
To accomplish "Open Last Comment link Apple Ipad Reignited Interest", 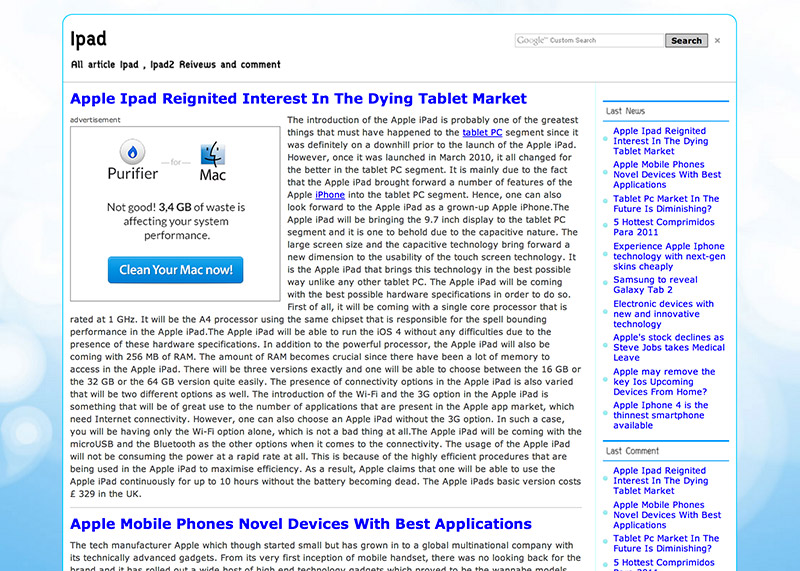I will point(660,480).
